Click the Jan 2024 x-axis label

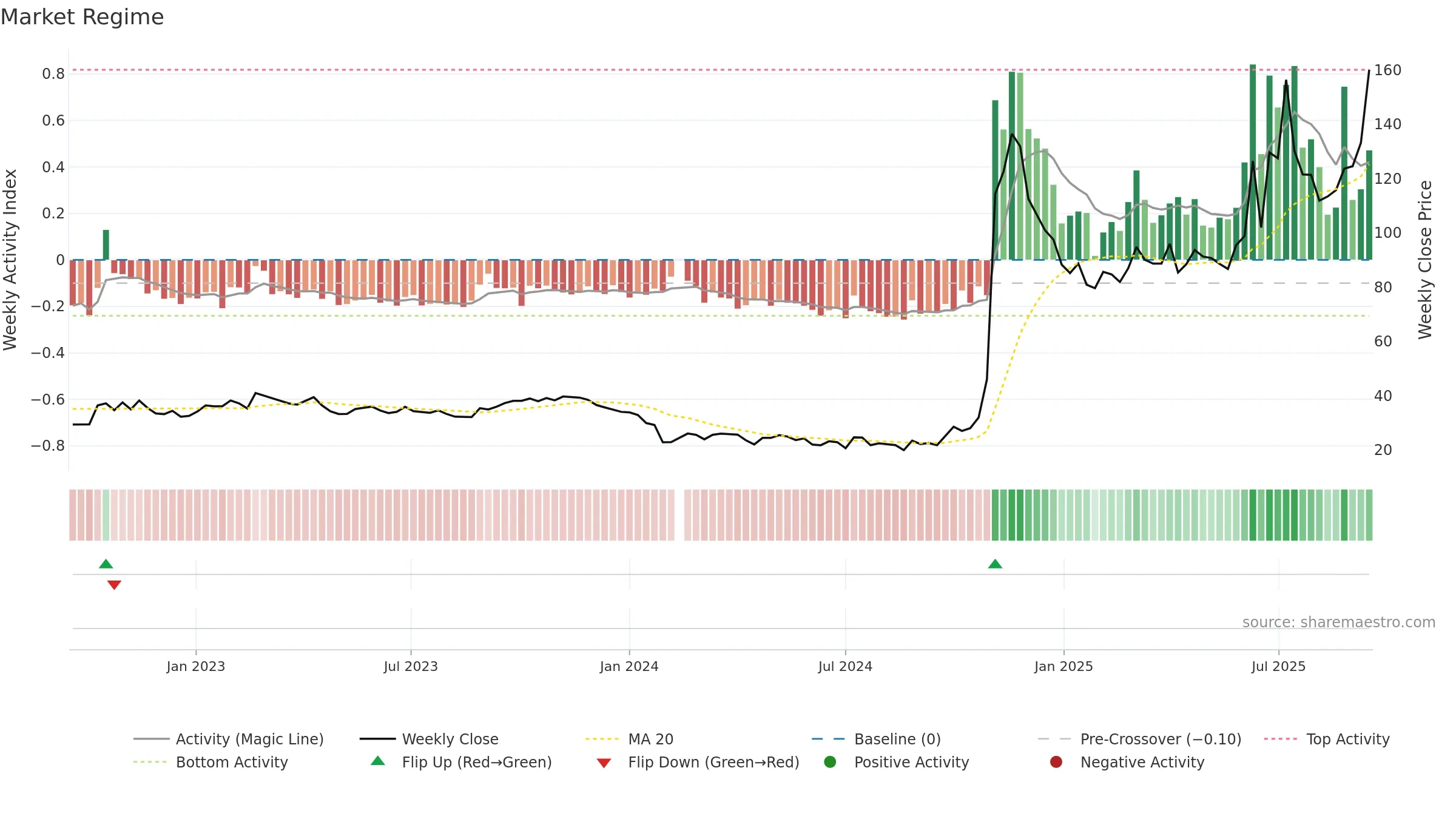[629, 666]
